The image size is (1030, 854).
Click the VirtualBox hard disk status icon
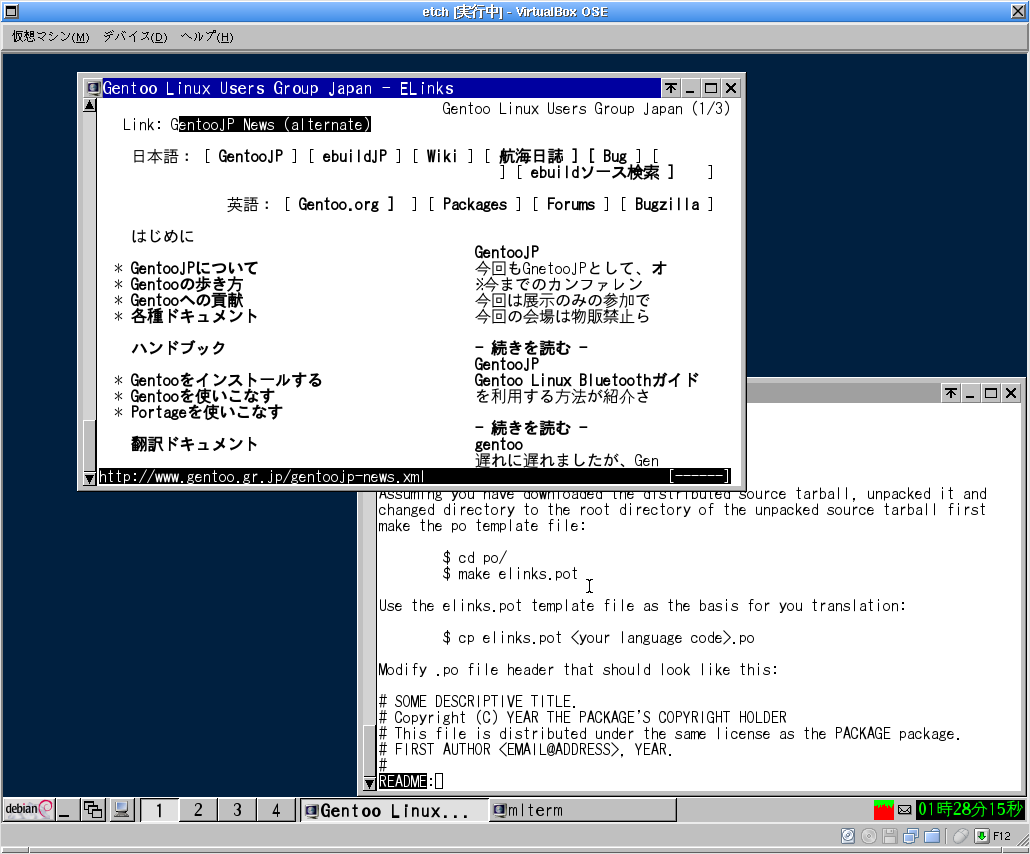(848, 836)
